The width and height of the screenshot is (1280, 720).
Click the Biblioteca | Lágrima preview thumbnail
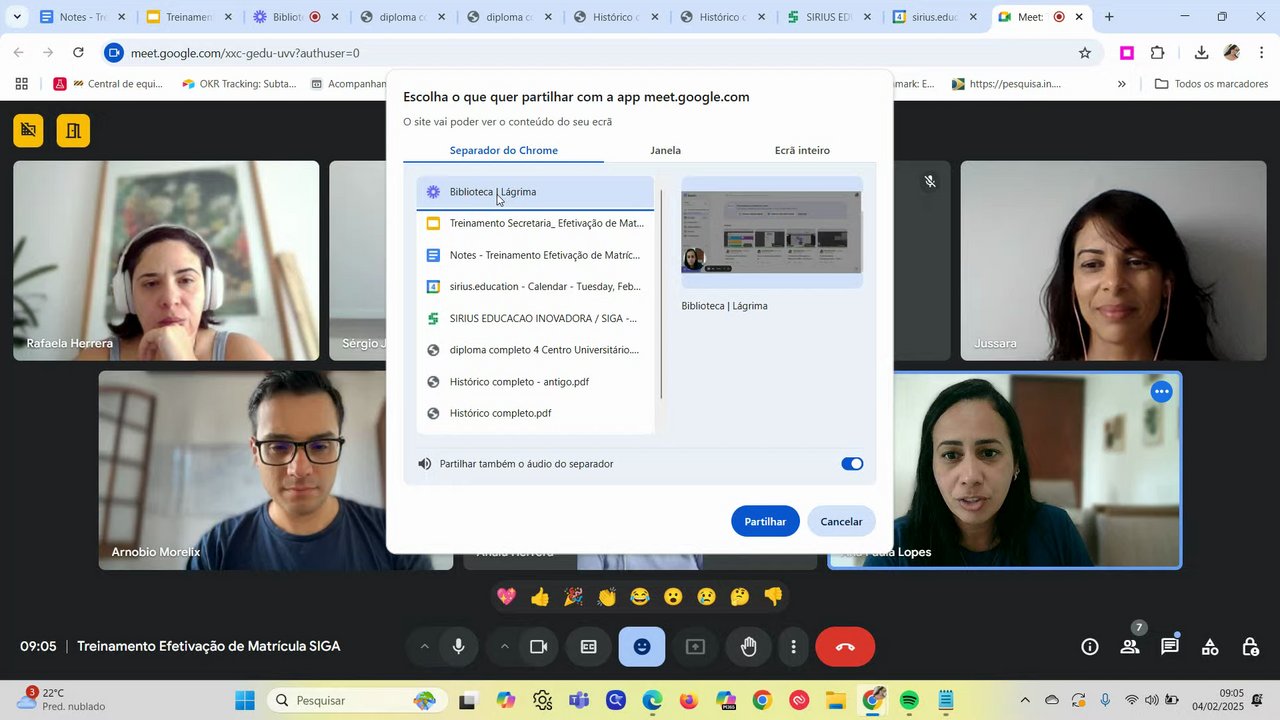pos(771,232)
